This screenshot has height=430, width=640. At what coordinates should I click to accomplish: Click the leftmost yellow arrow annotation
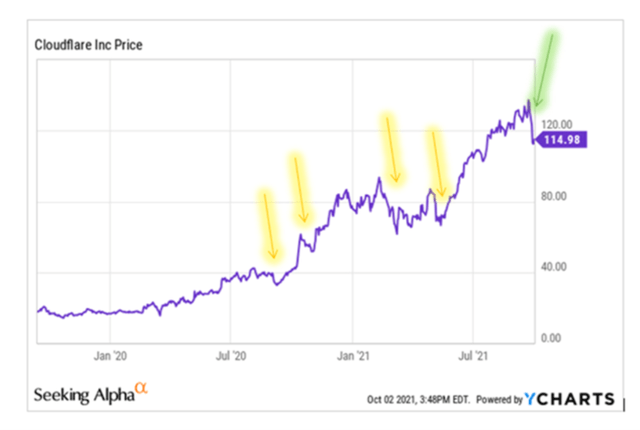coord(269,226)
